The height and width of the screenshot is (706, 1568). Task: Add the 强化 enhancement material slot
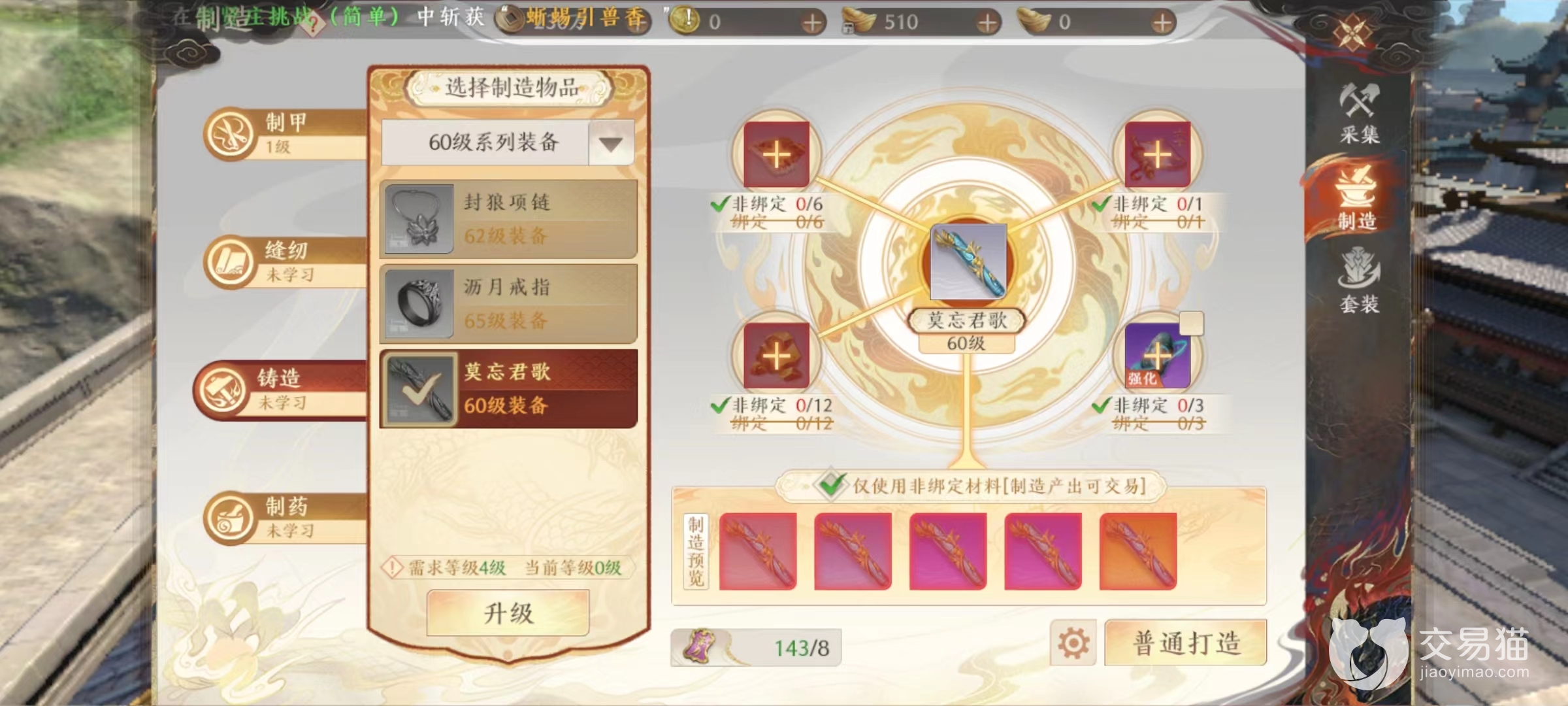[1157, 356]
